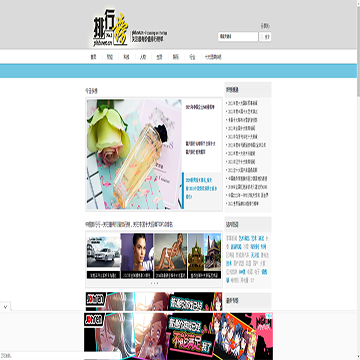
Task: Open the fifth item in the navigation bar
Action: tap(159, 57)
